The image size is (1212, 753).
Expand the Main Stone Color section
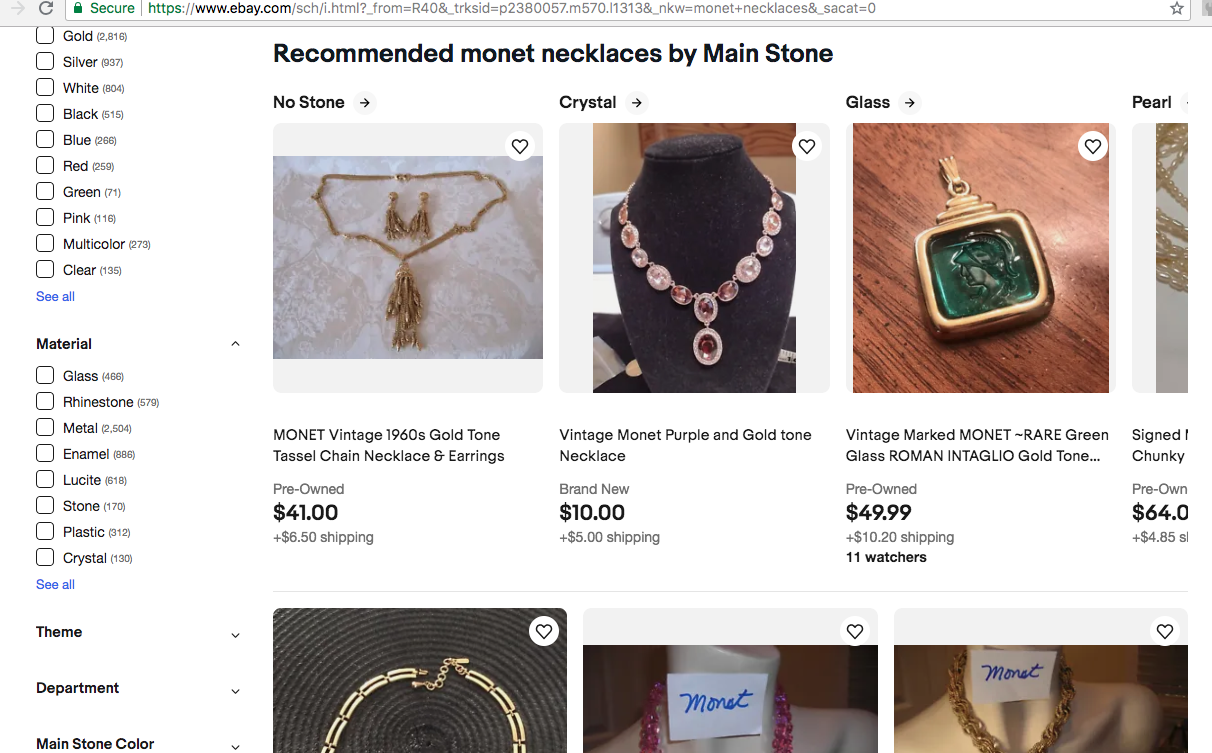235,745
